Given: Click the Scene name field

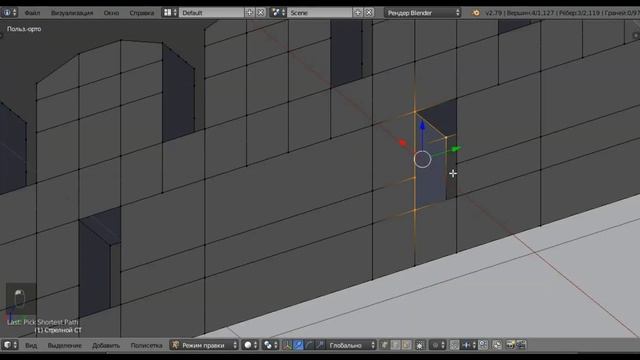Looking at the screenshot, I should tap(320, 13).
